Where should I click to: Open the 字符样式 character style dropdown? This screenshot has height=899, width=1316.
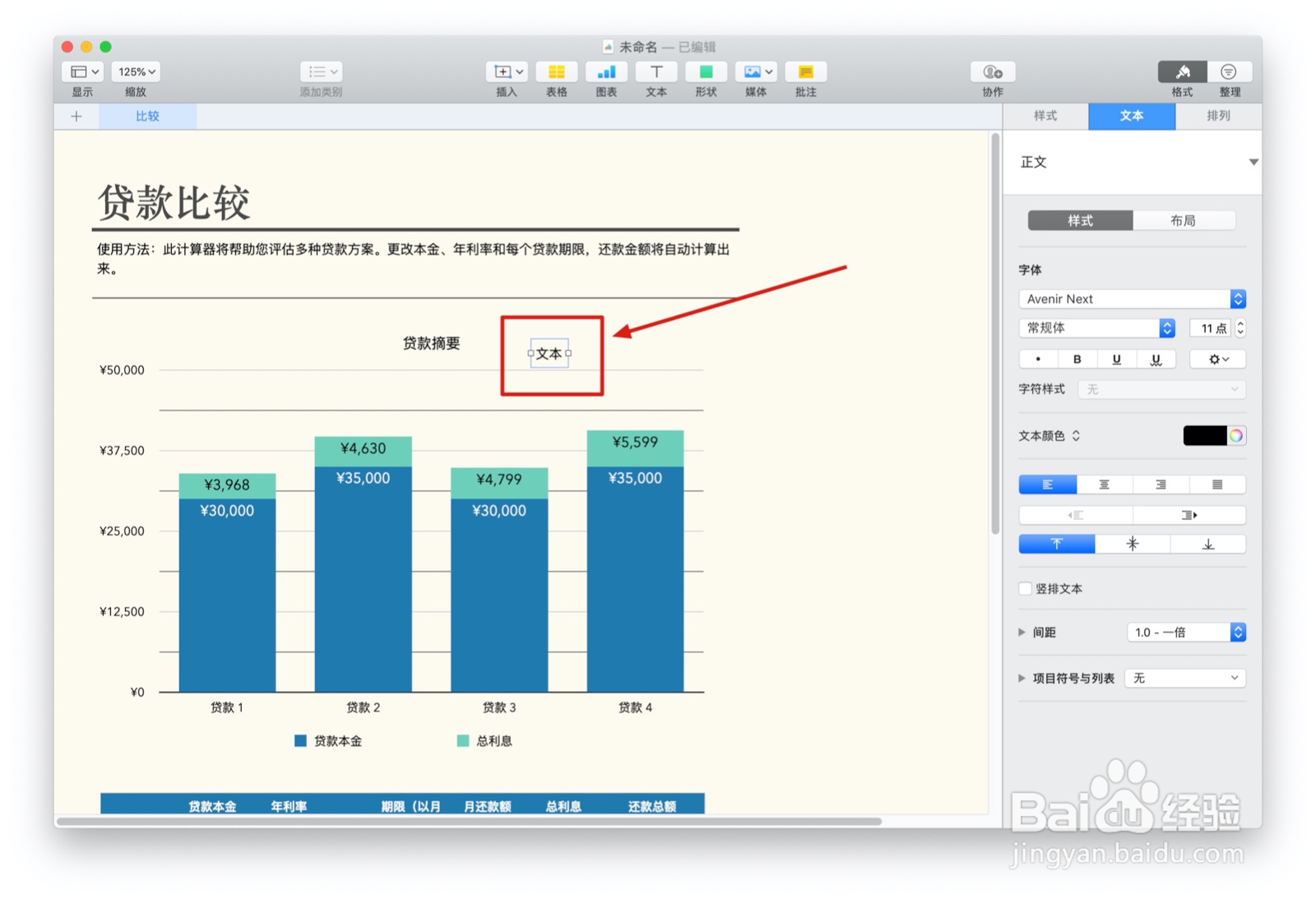1161,389
